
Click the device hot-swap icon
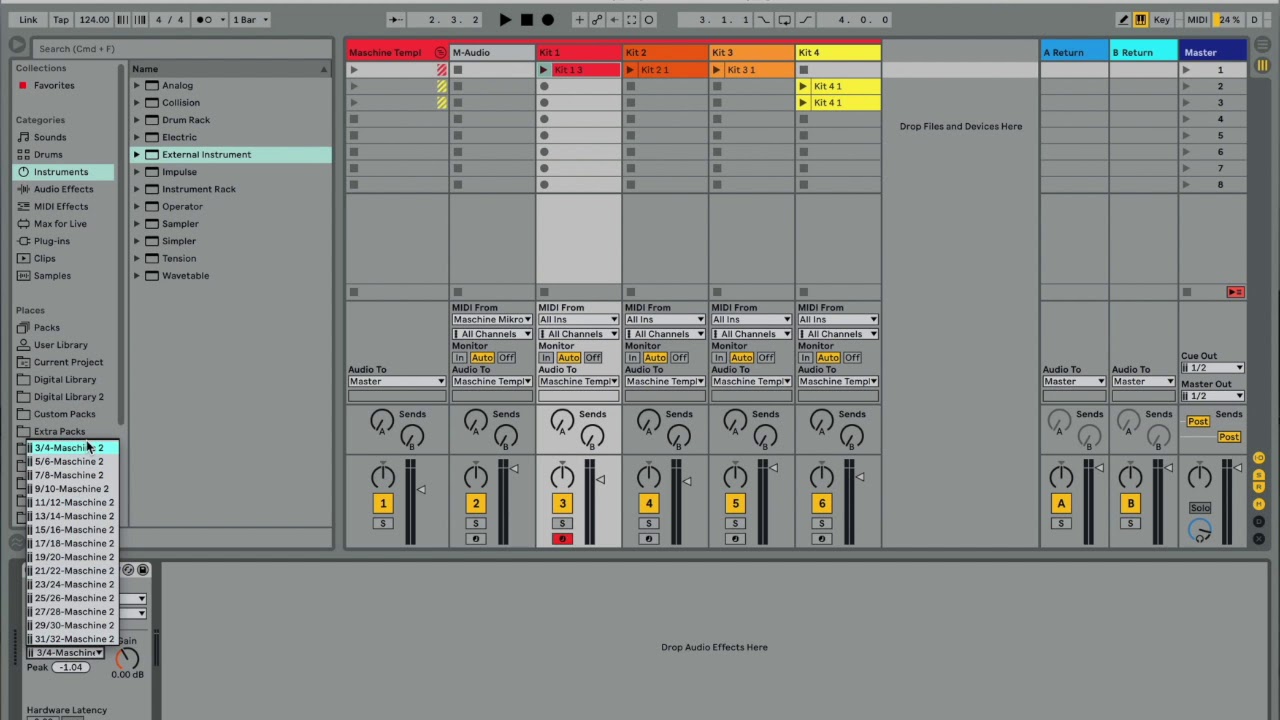tap(127, 570)
